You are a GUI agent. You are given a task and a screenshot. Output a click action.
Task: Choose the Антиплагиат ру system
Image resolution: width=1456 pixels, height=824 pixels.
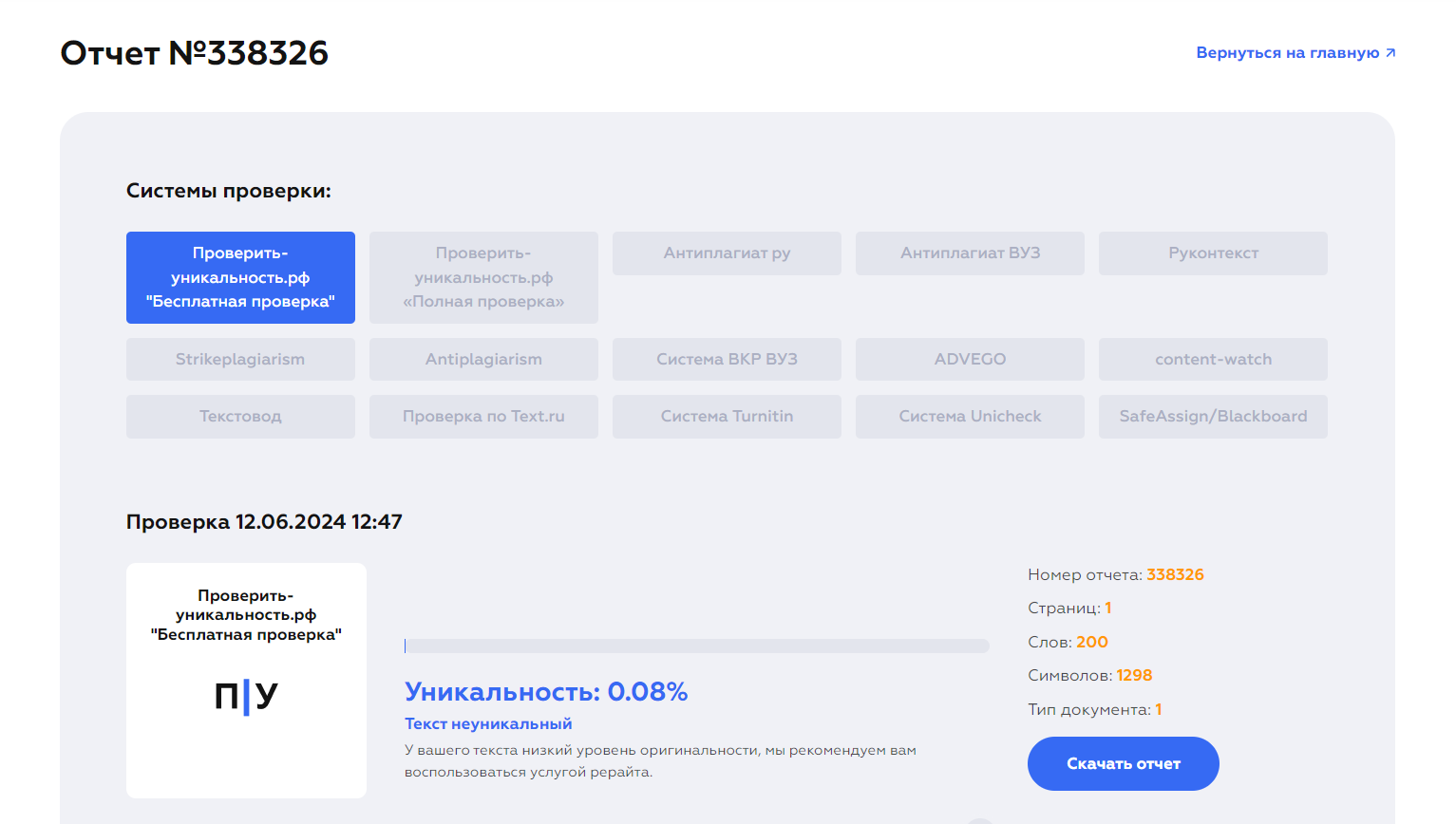(x=727, y=253)
